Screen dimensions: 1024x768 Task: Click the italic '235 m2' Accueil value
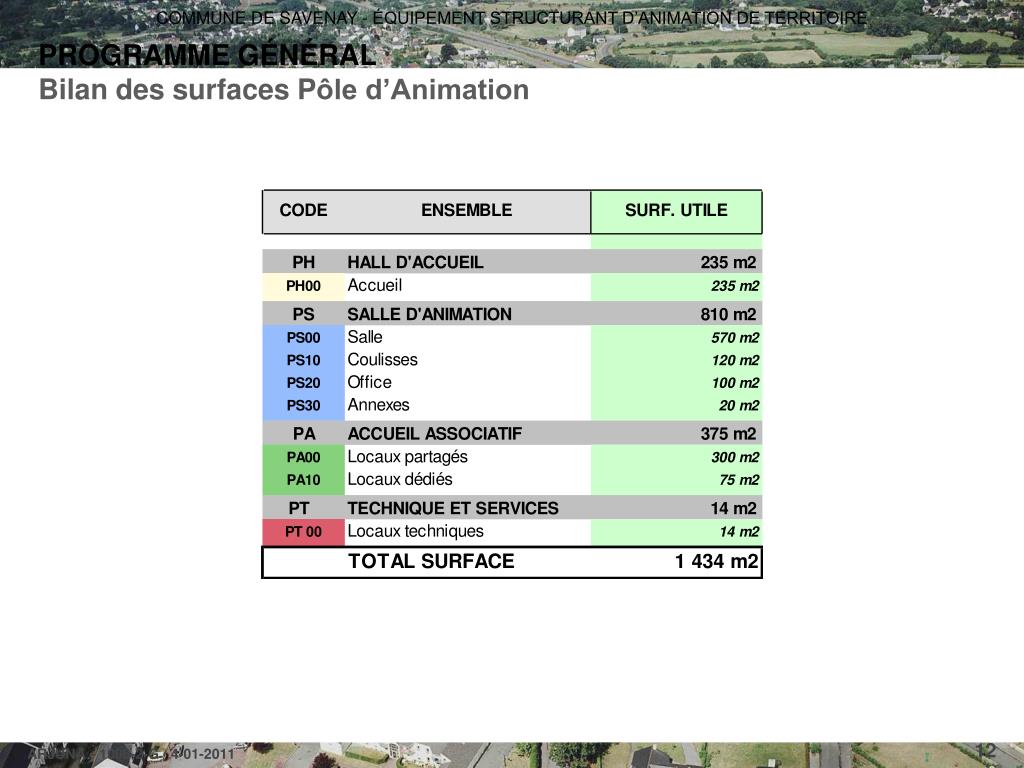coord(735,286)
